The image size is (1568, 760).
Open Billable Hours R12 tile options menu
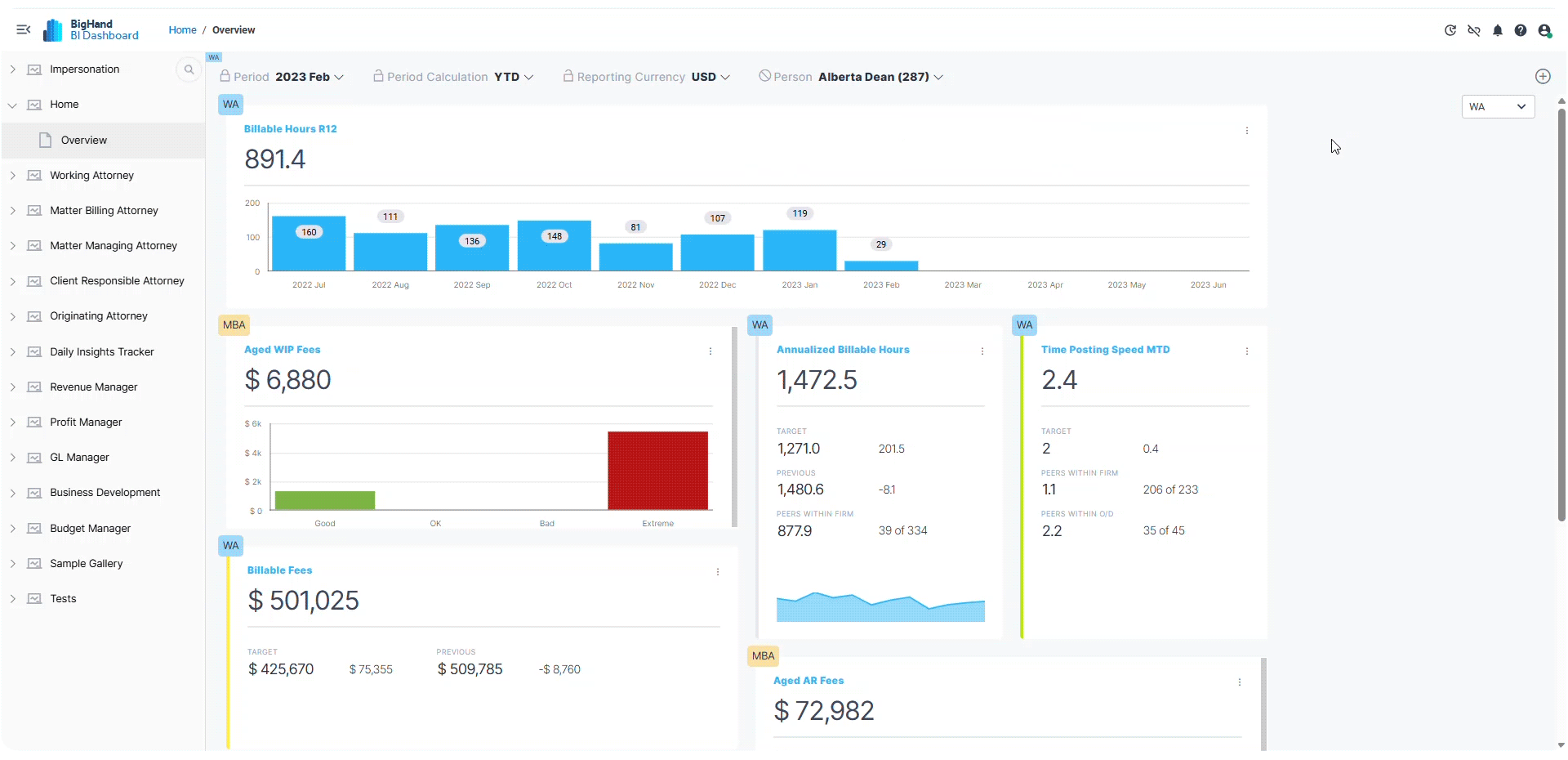click(1247, 131)
